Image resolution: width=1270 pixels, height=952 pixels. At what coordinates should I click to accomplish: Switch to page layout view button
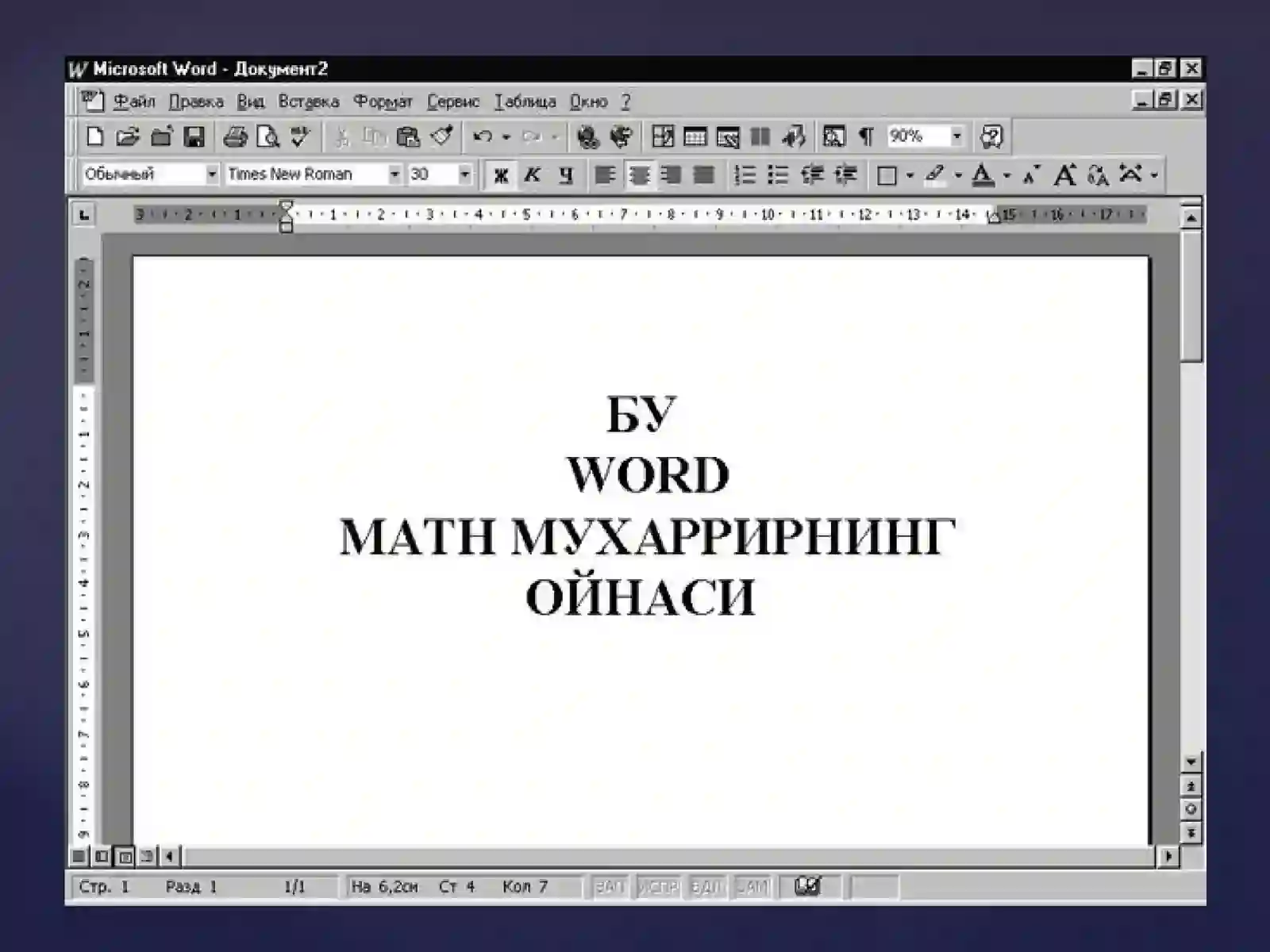click(x=125, y=857)
